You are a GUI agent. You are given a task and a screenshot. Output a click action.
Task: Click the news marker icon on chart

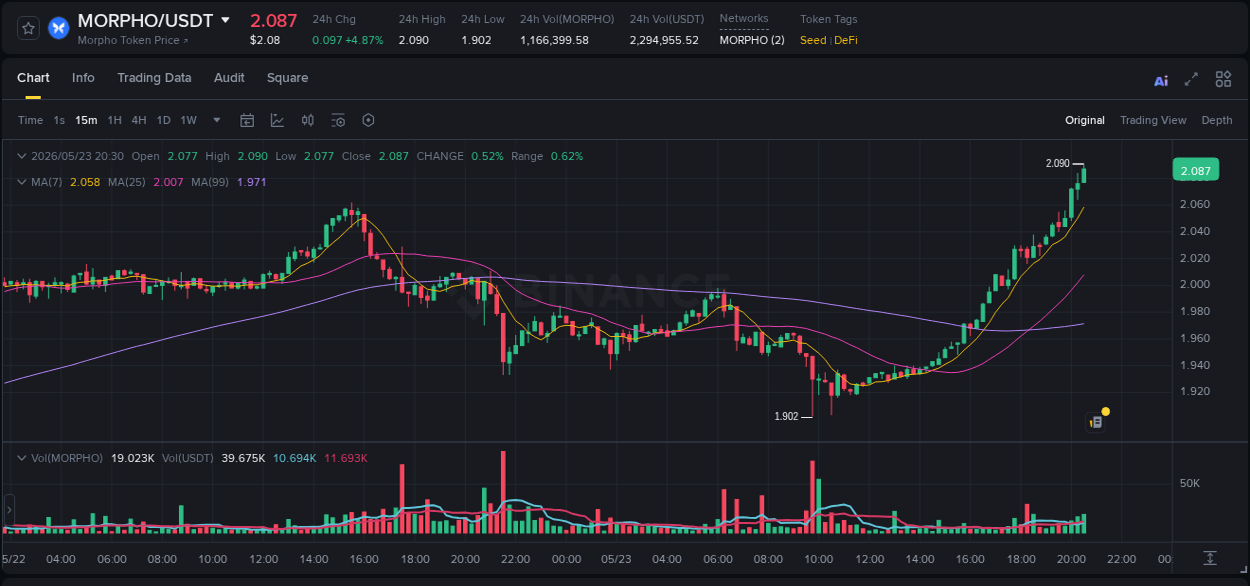(1095, 422)
